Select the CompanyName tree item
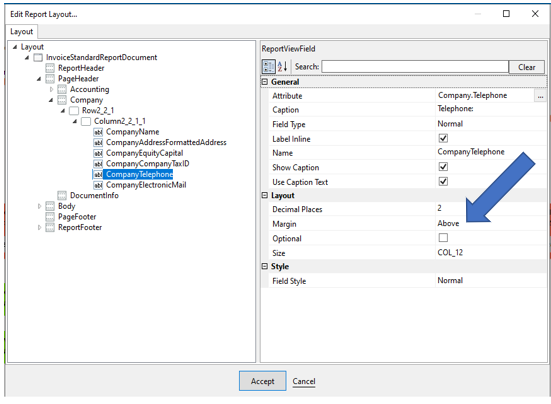The image size is (551, 404). [x=132, y=132]
